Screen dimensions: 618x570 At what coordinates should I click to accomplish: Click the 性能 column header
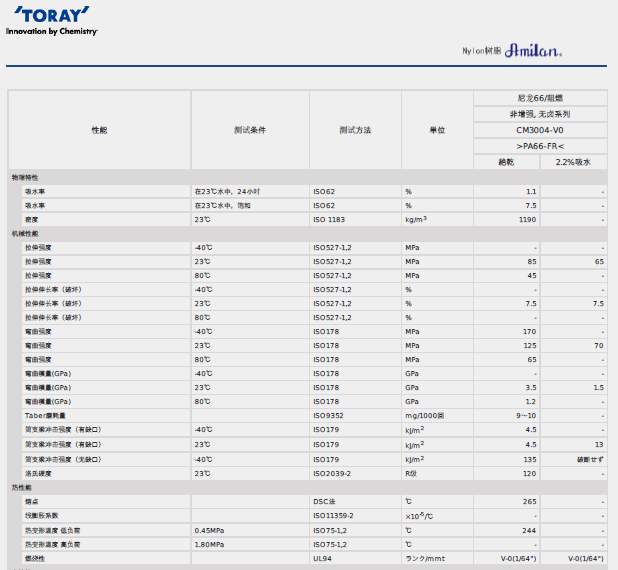[99, 130]
